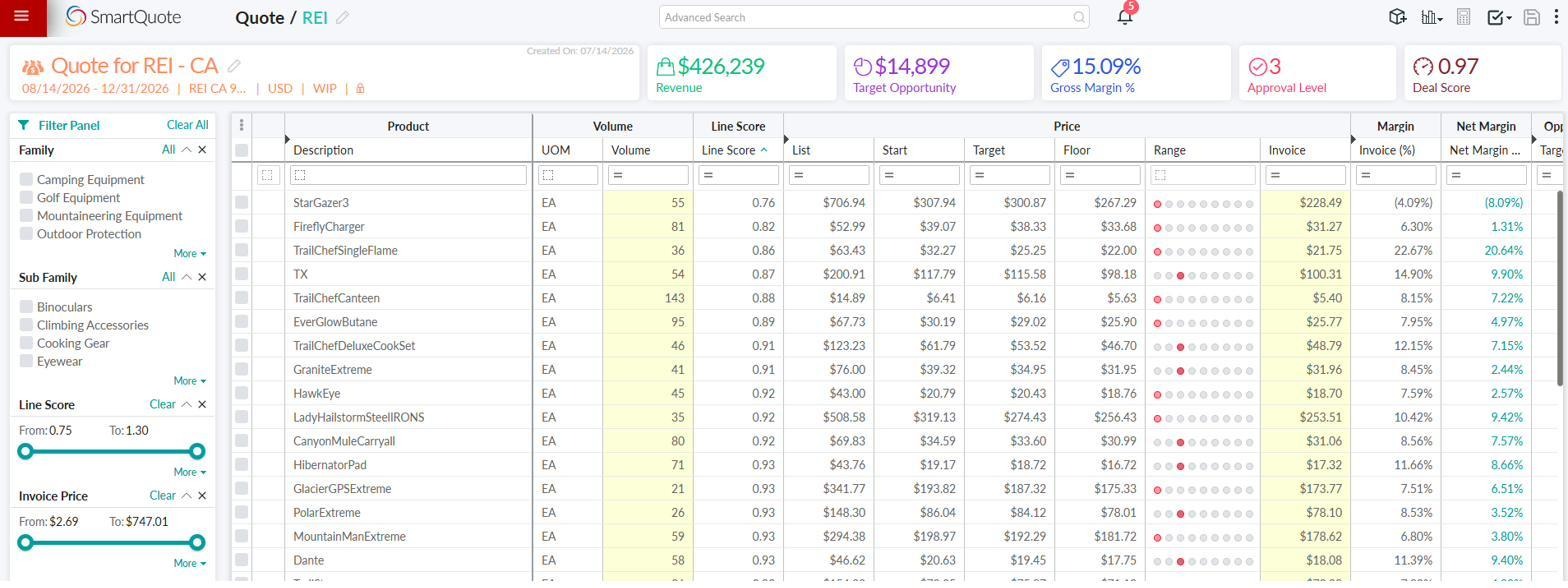Check Camping Equipment family filter
1568x588 pixels.
[x=26, y=179]
